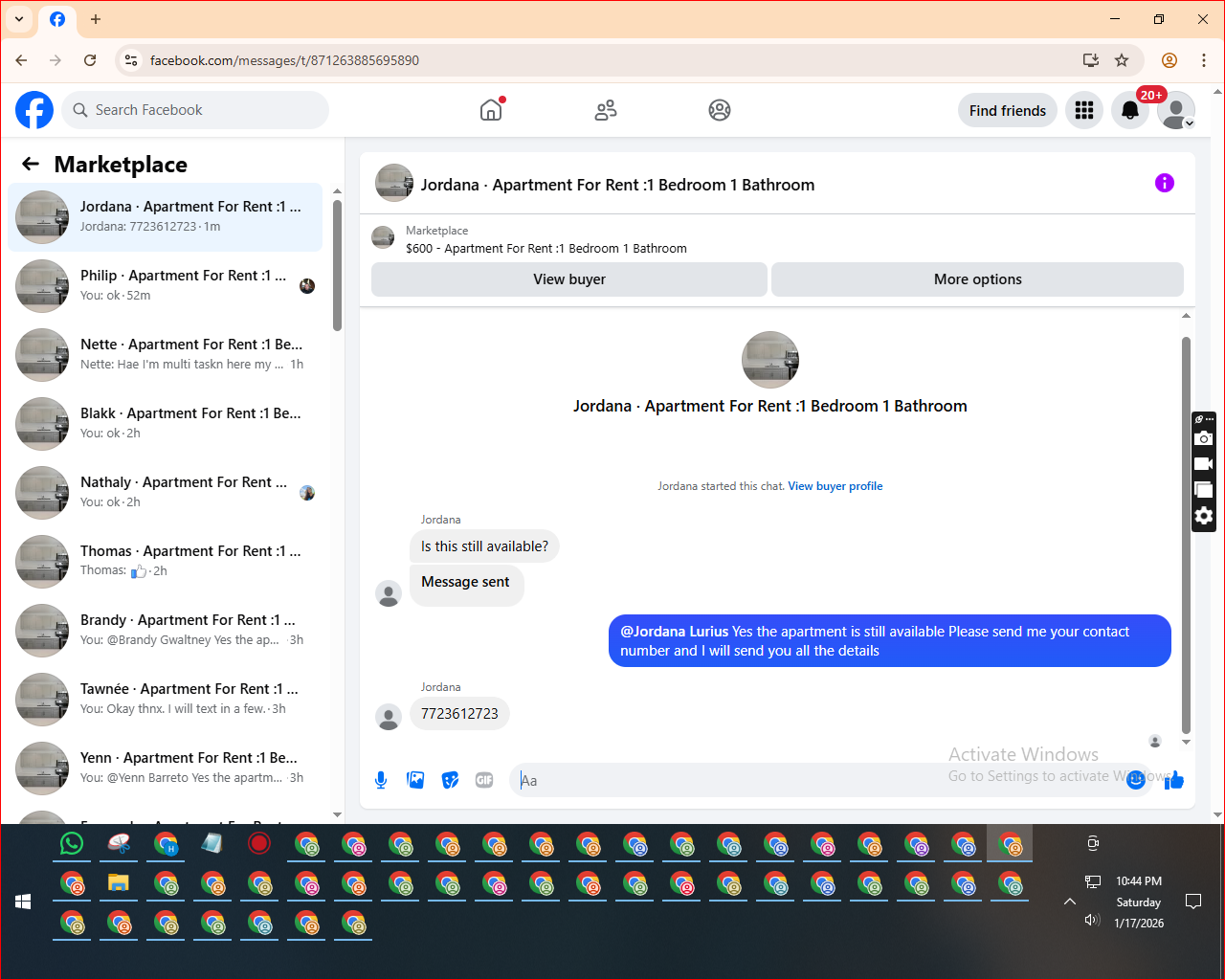The image size is (1225, 980).
Task: Open the GIF picker icon
Action: [x=484, y=780]
